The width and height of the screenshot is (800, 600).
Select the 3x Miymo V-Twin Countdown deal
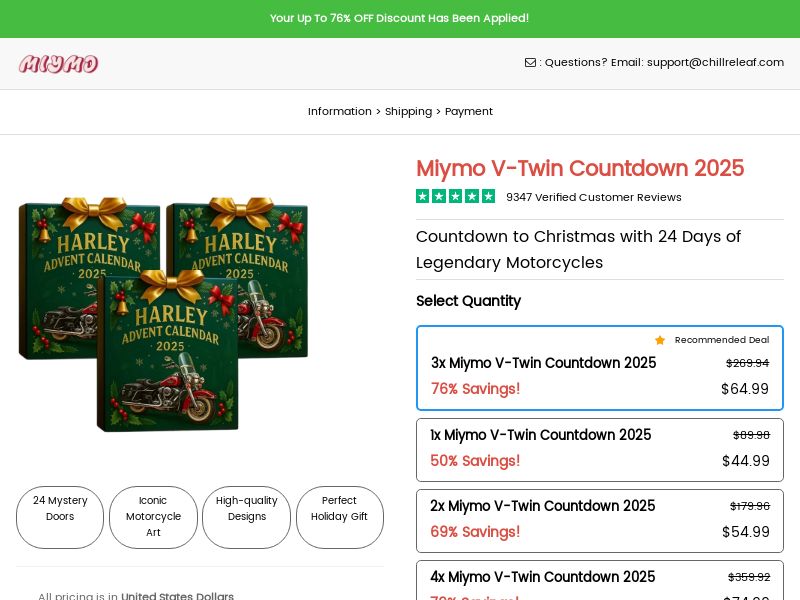599,368
